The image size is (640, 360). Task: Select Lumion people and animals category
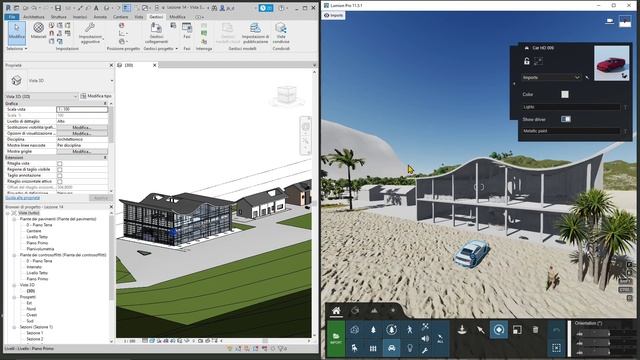point(410,330)
